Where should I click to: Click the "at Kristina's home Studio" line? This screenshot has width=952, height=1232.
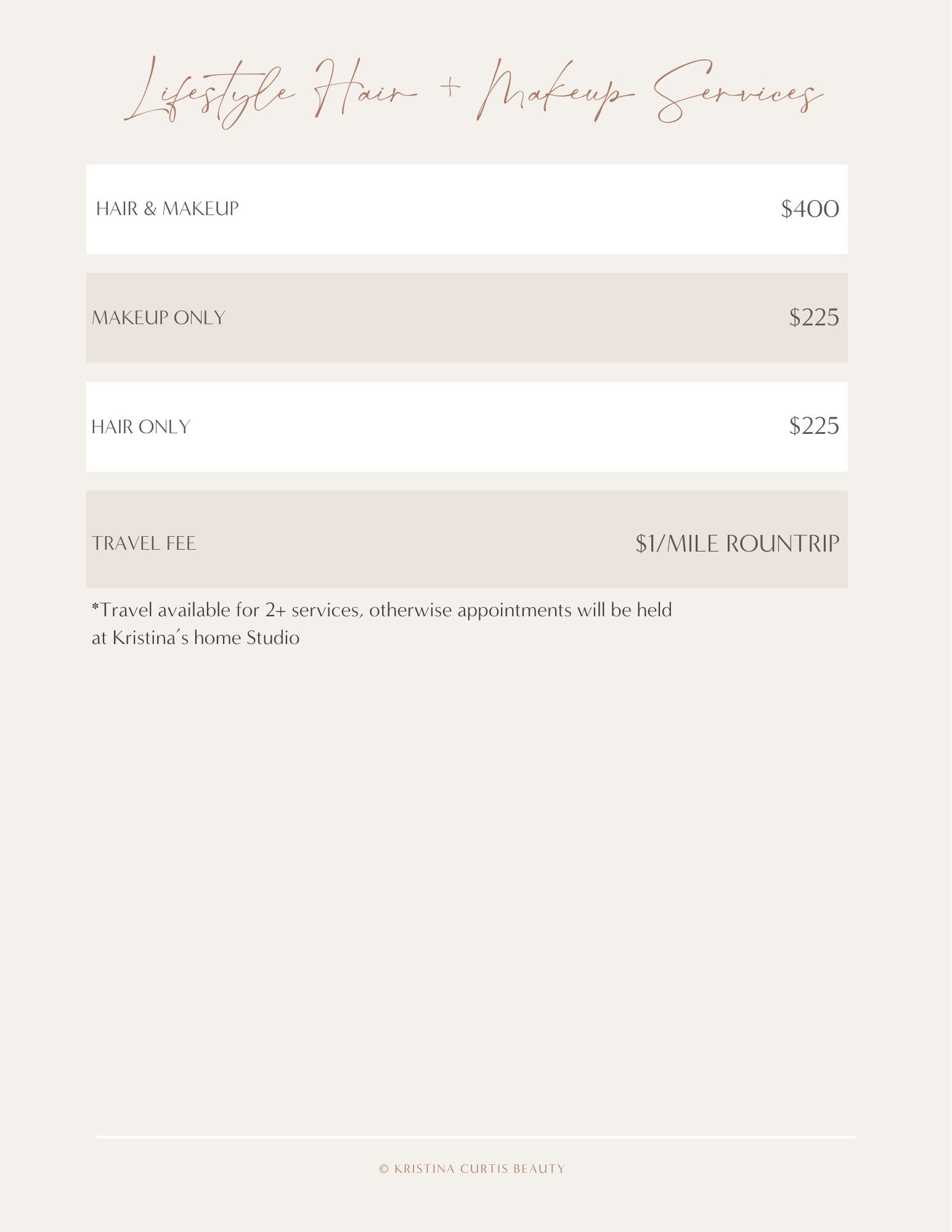point(195,638)
